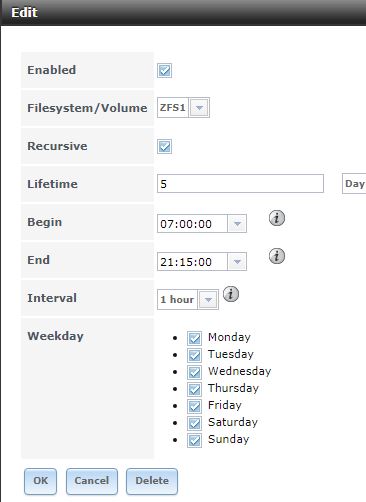Click the Cancel button
This screenshot has height=502, width=366.
coord(92,481)
